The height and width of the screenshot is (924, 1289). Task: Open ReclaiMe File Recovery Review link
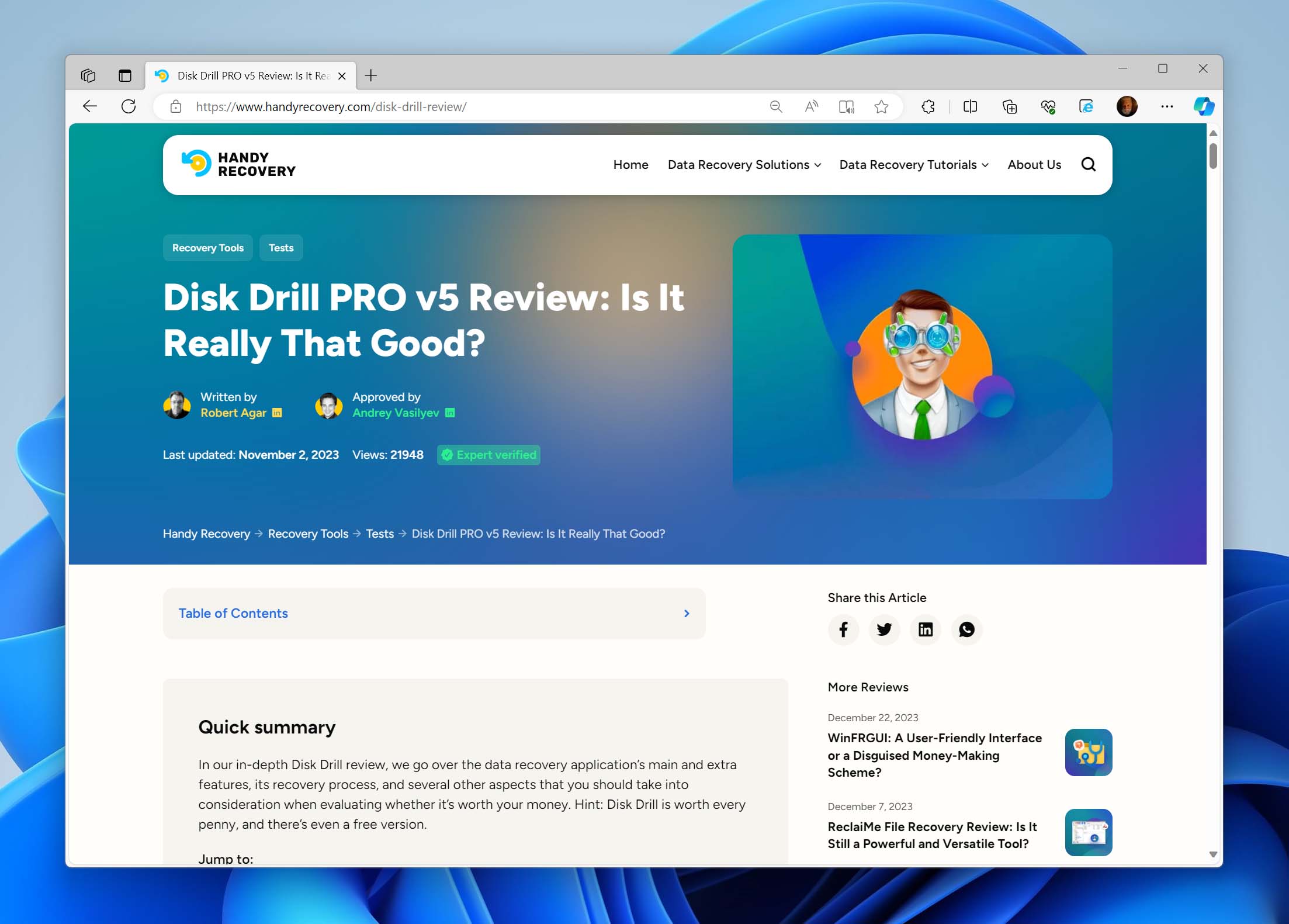932,835
